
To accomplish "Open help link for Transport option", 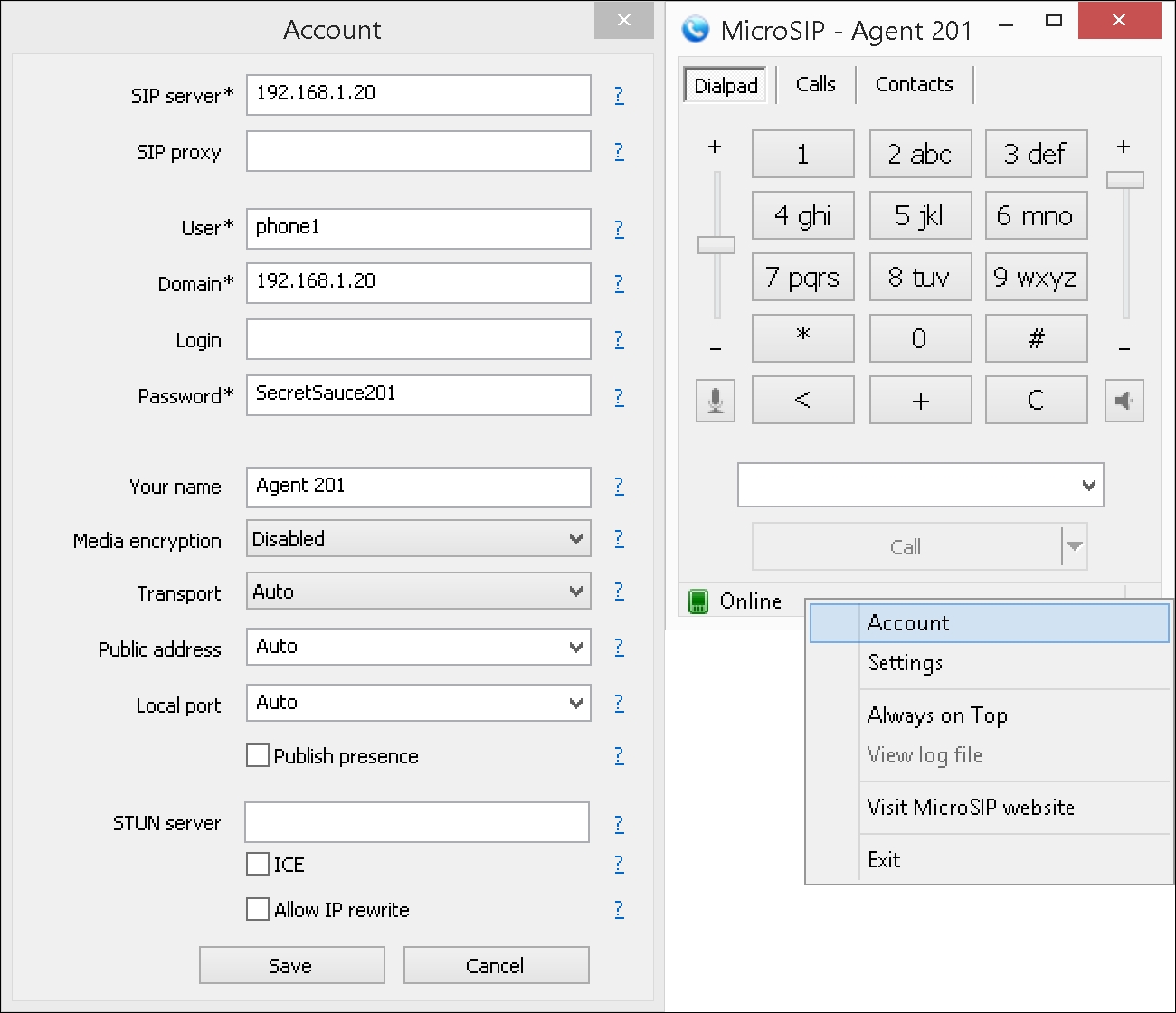I will (x=619, y=591).
